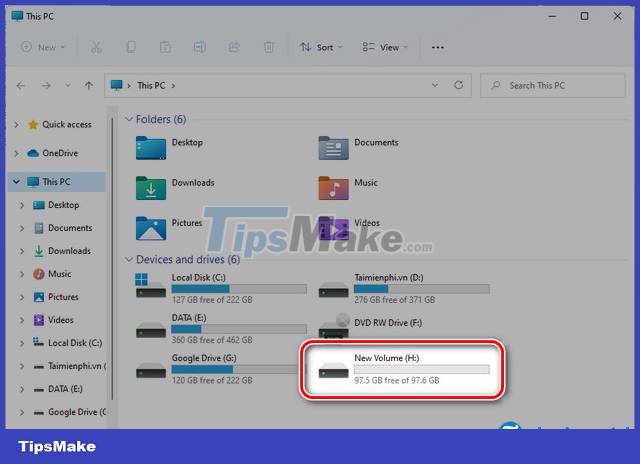Expand DATA (E:) node in sidebar
Image resolution: width=640 pixels, height=464 pixels.
22,389
